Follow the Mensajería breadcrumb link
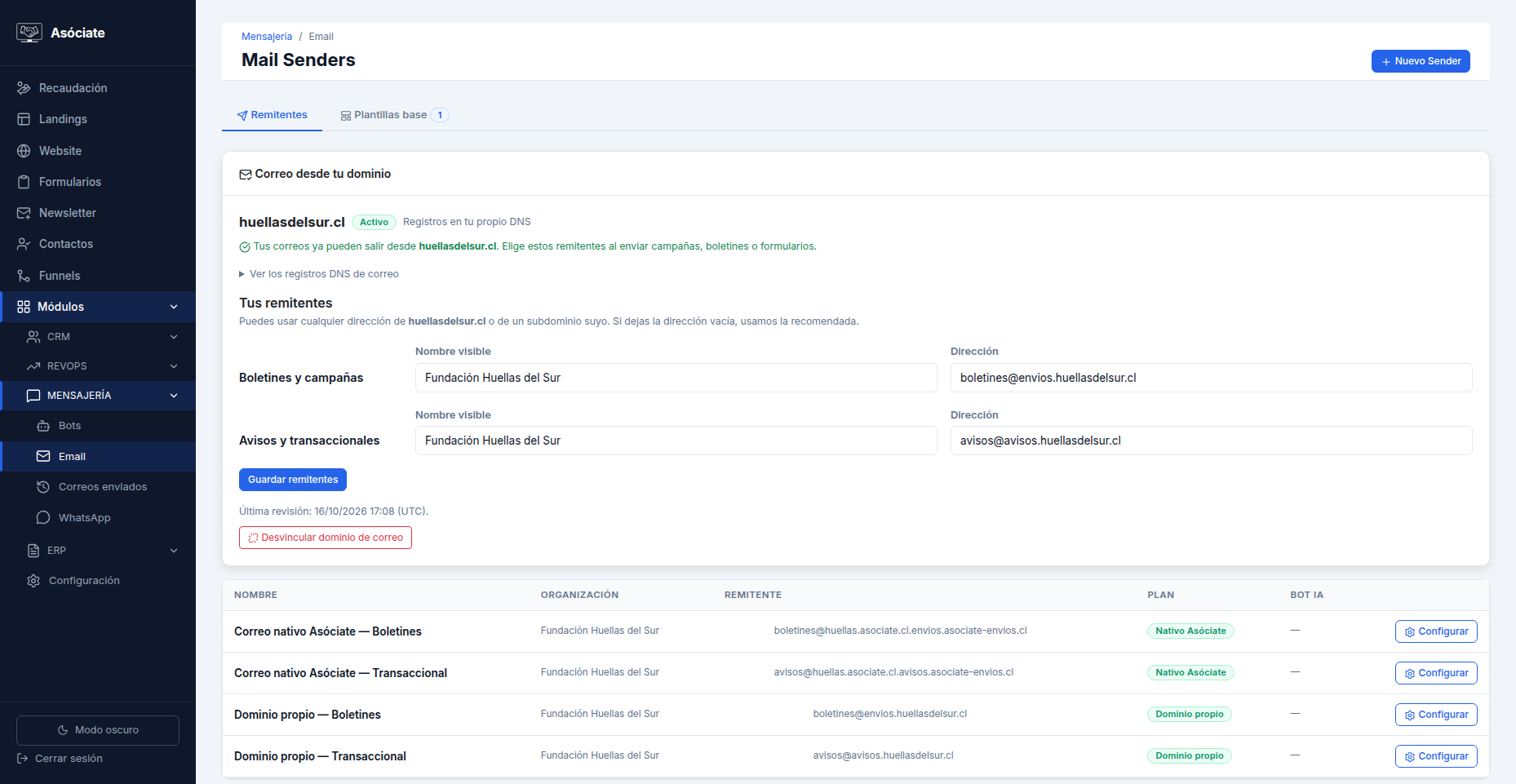The height and width of the screenshot is (784, 1516). coord(267,37)
